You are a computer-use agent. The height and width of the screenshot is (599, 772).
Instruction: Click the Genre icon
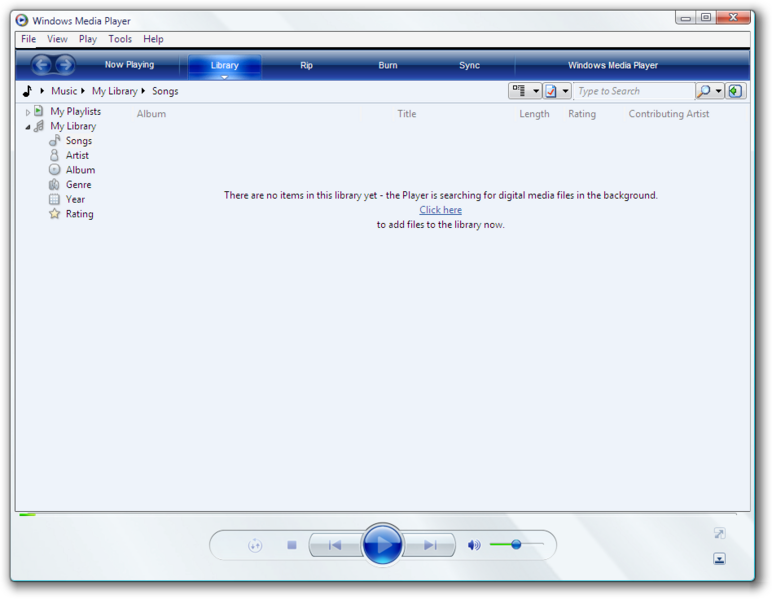tap(54, 185)
